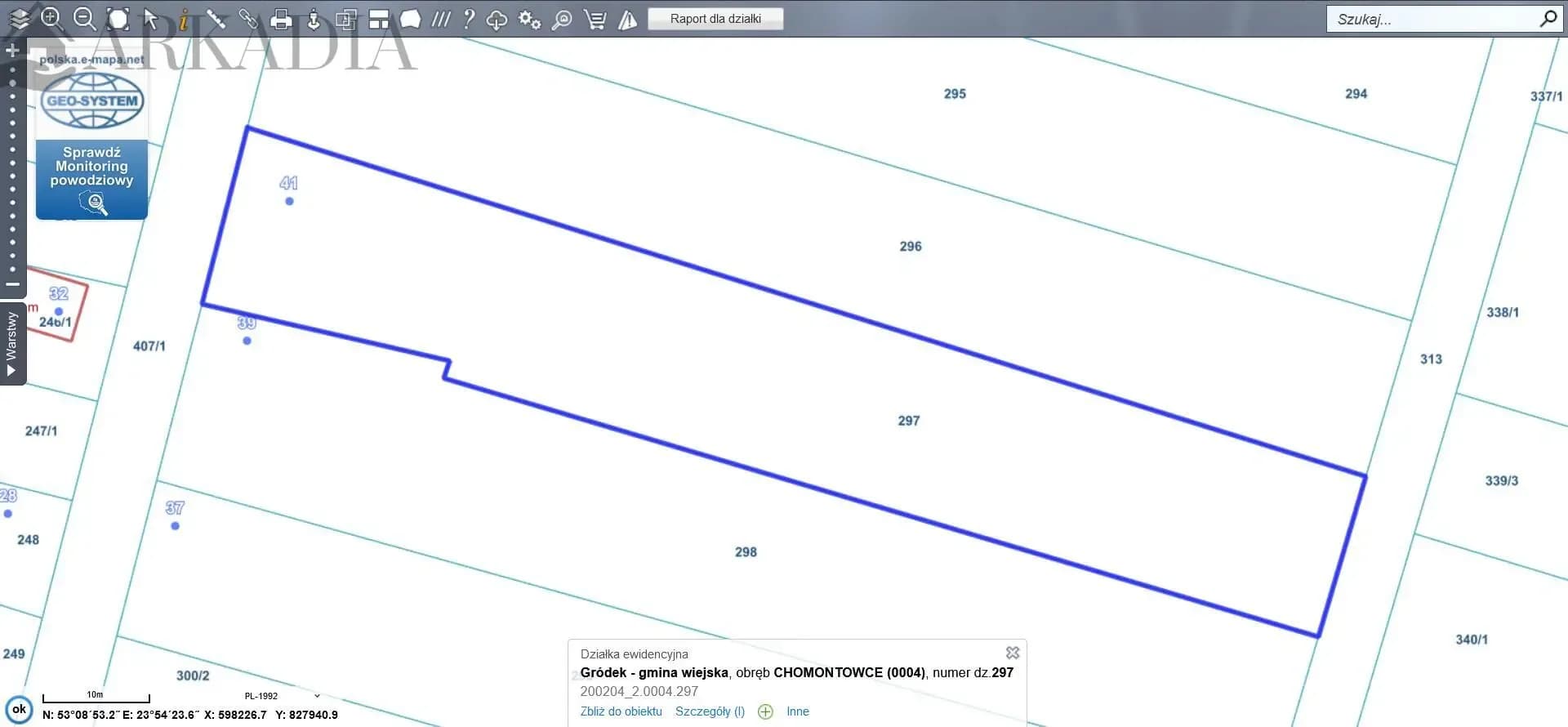This screenshot has width=1568, height=727.
Task: Click parcel label 294 on map
Action: click(x=1356, y=94)
